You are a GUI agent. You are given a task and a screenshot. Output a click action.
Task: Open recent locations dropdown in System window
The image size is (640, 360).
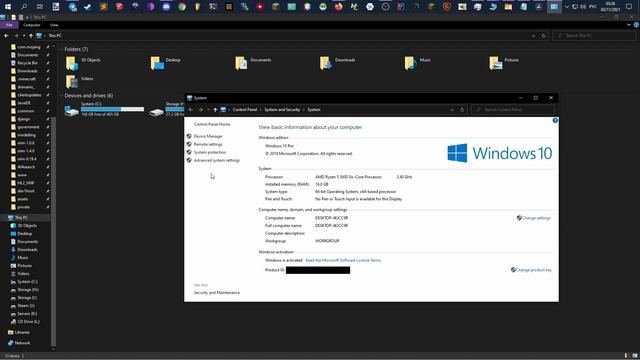[208, 110]
